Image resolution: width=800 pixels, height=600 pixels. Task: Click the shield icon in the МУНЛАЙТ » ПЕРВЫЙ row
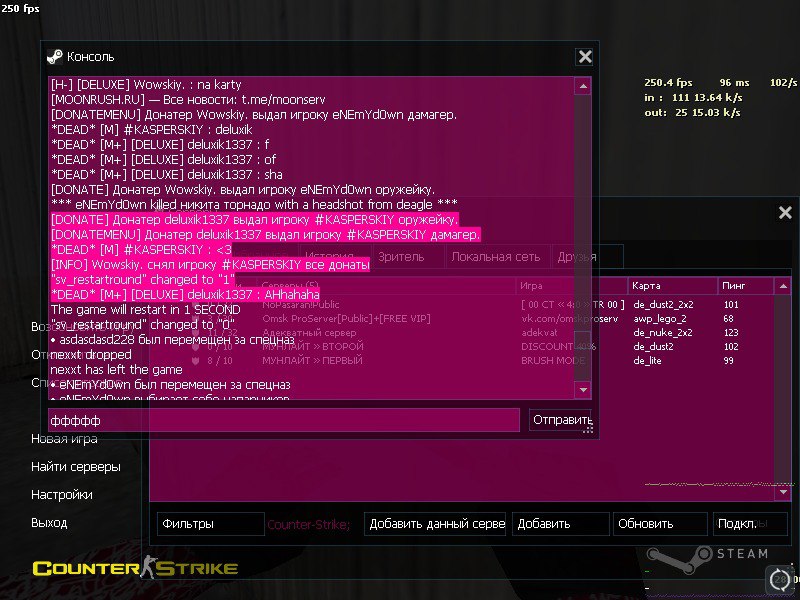[195, 361]
